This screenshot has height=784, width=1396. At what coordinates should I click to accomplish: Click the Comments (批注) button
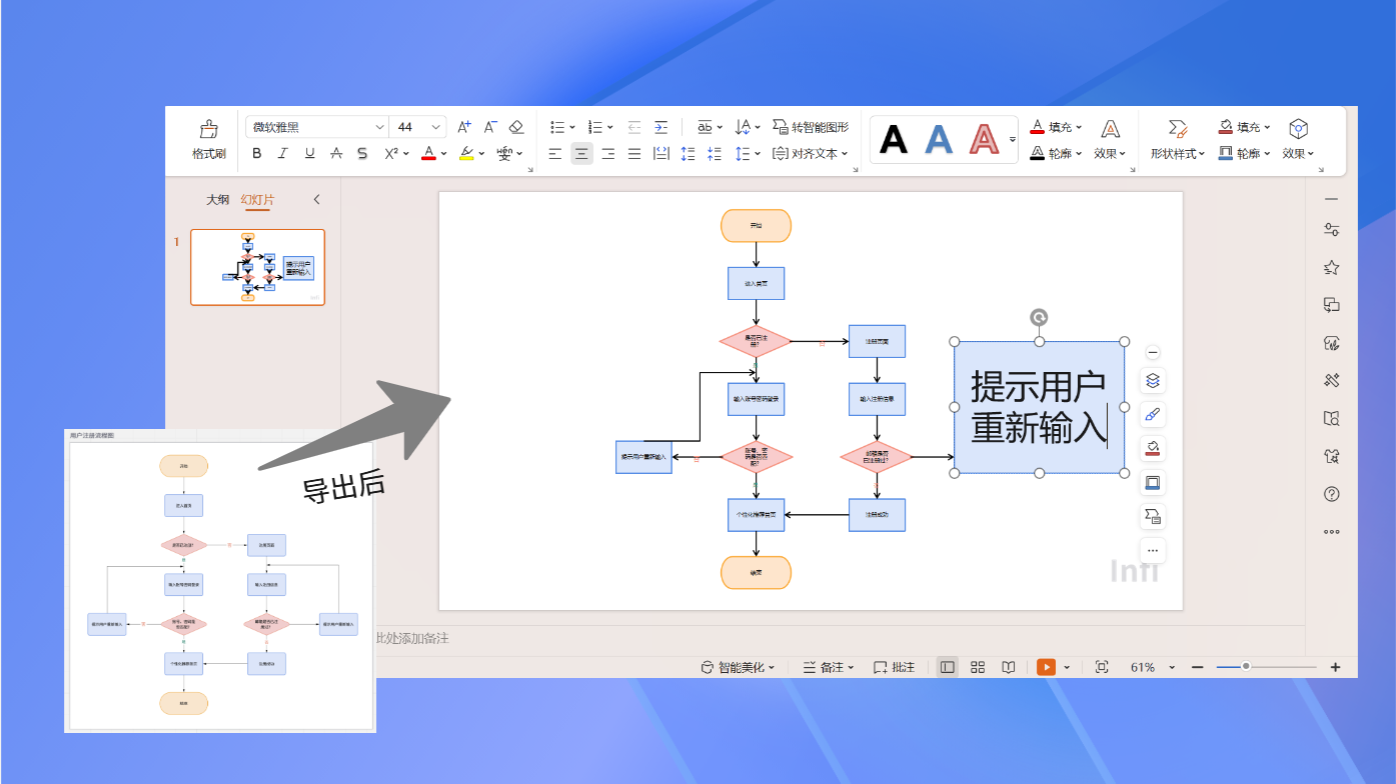click(894, 667)
